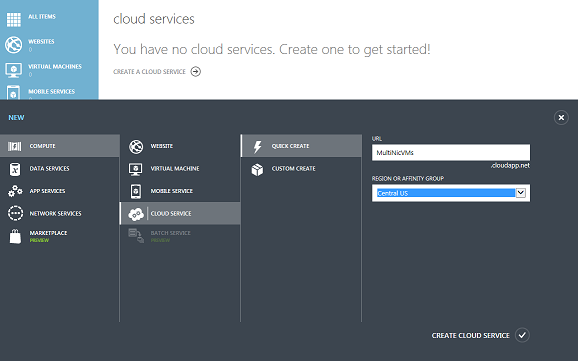This screenshot has width=578, height=361.
Task: Click the checkmark circle to create cloud service
Action: [522, 335]
